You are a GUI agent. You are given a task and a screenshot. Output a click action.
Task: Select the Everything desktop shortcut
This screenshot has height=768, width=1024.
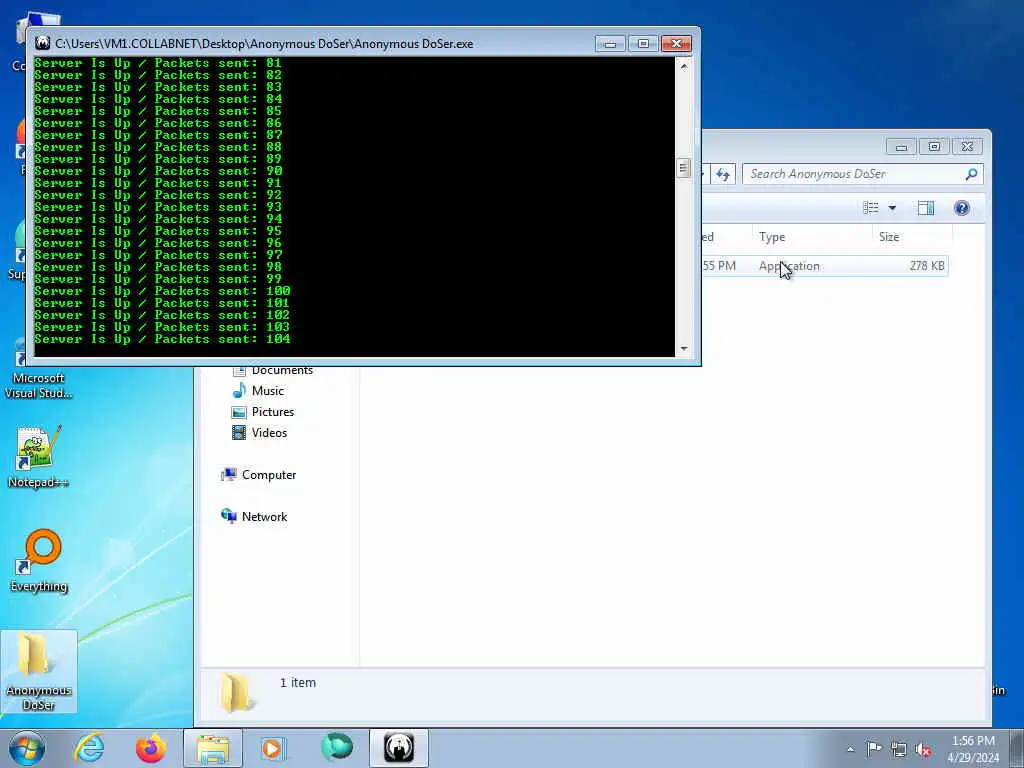tap(39, 561)
